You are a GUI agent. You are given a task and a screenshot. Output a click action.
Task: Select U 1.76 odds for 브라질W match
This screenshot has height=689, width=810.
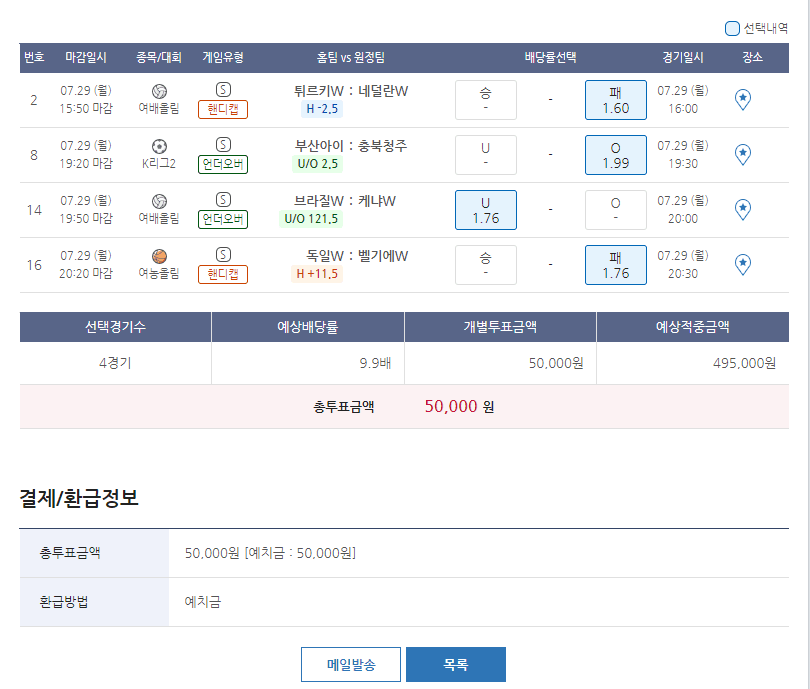click(x=485, y=210)
